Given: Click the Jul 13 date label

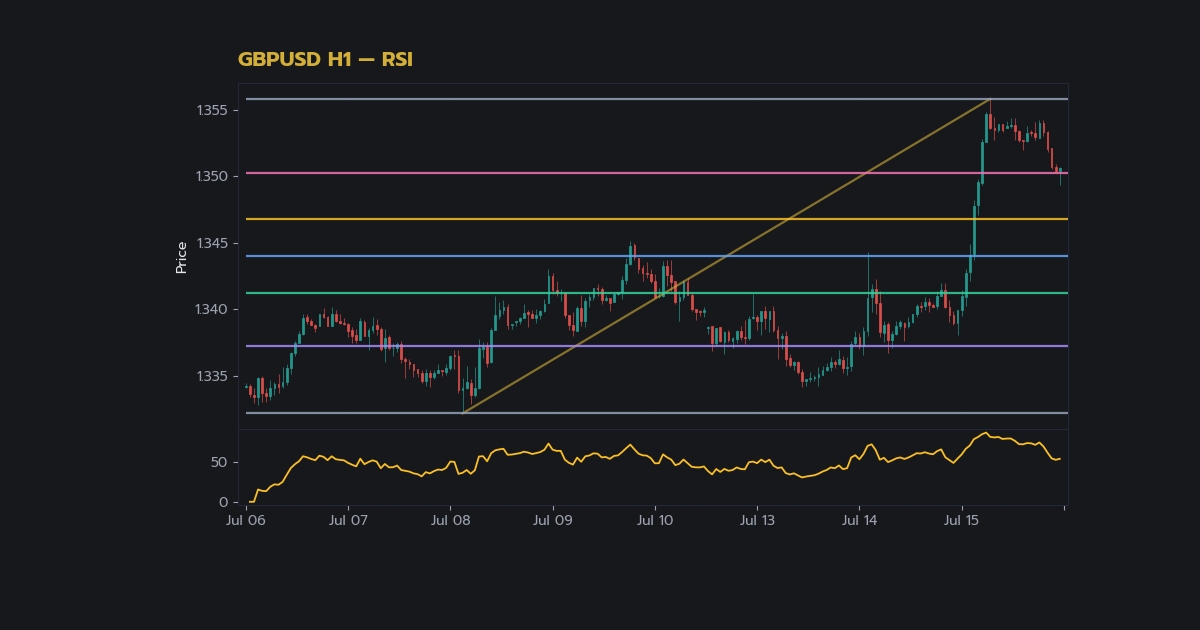Looking at the screenshot, I should [x=757, y=520].
